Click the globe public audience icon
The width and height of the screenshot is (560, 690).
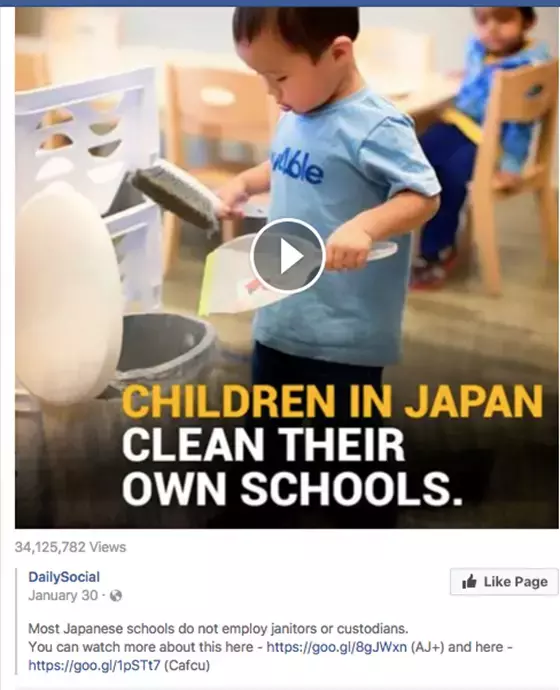[x=116, y=596]
